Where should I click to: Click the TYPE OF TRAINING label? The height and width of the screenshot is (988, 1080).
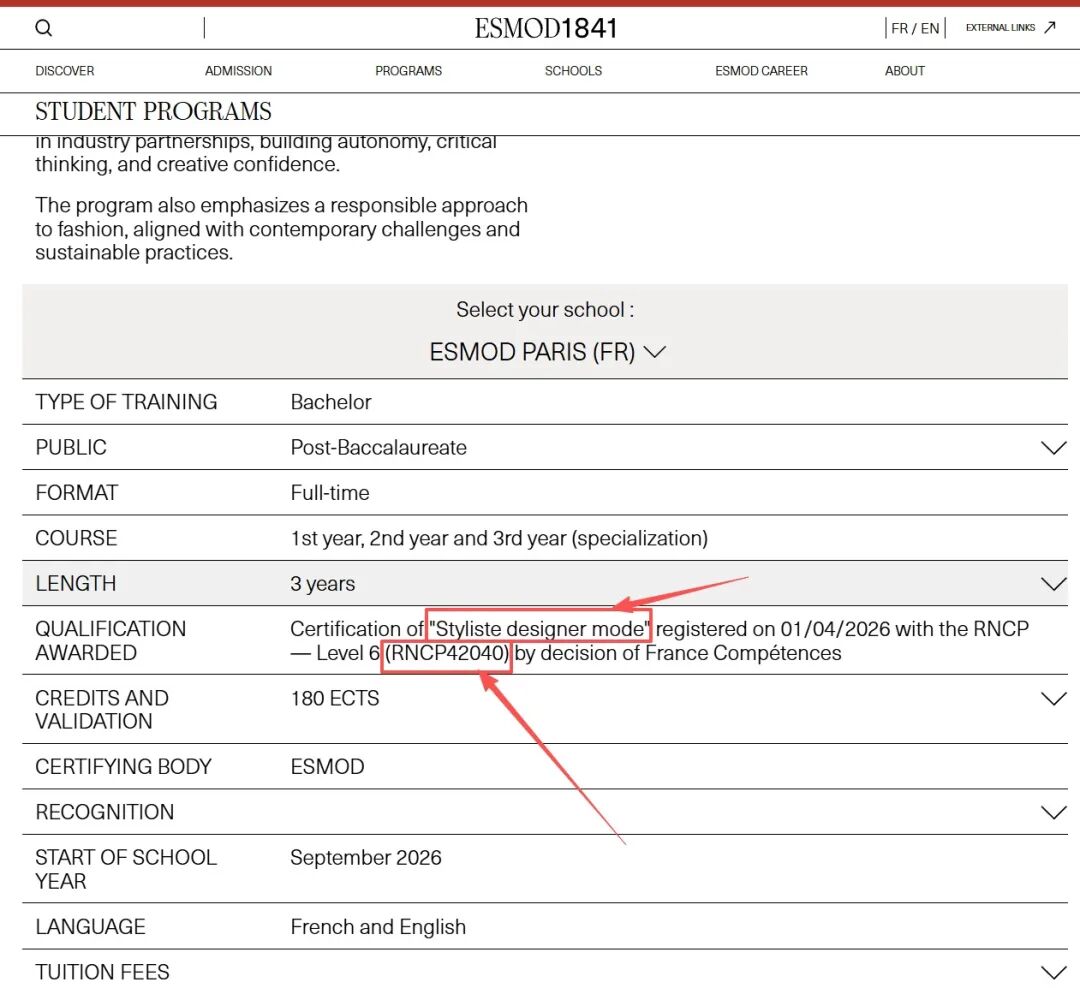point(126,402)
